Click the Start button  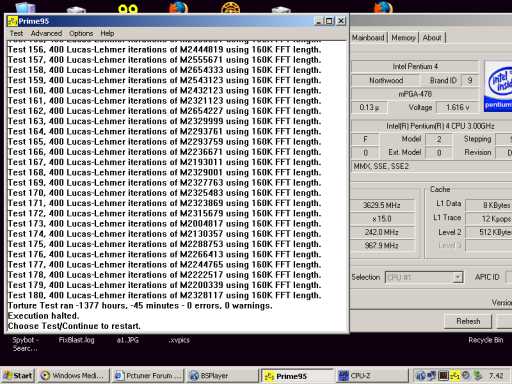[x=18, y=376]
